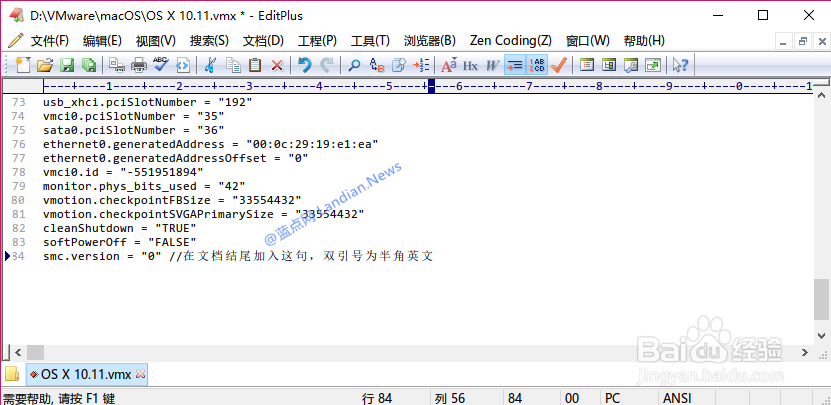Click the inner document restore button
Viewport: 831px width, 405px height.
804,41
